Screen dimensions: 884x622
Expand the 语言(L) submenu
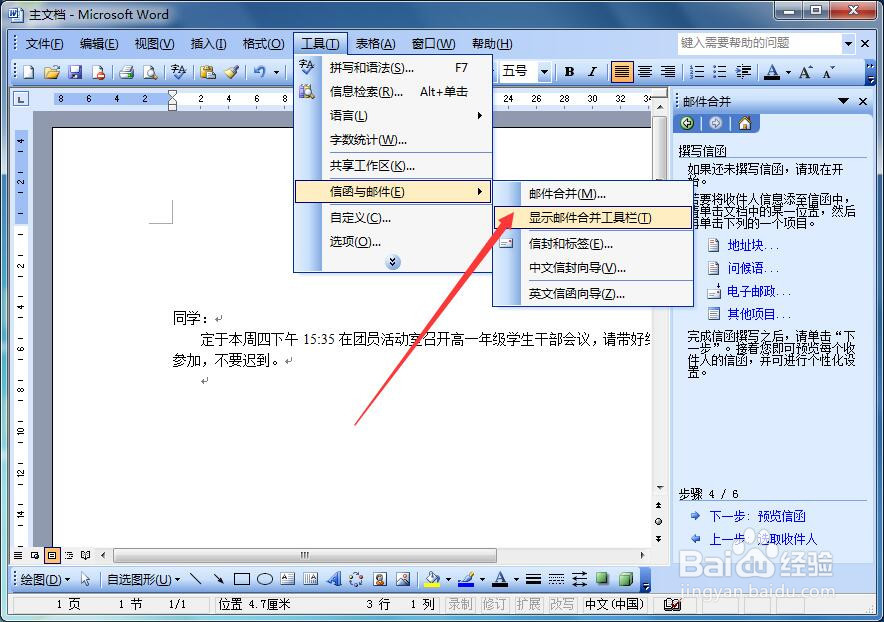point(394,116)
